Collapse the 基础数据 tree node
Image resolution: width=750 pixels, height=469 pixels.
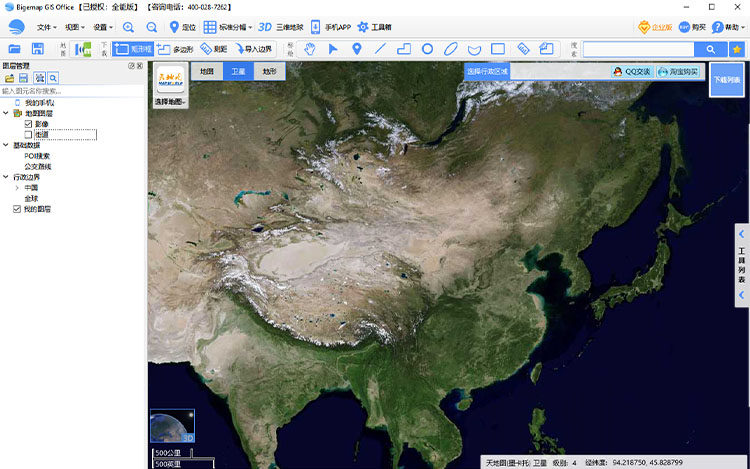coord(6,145)
